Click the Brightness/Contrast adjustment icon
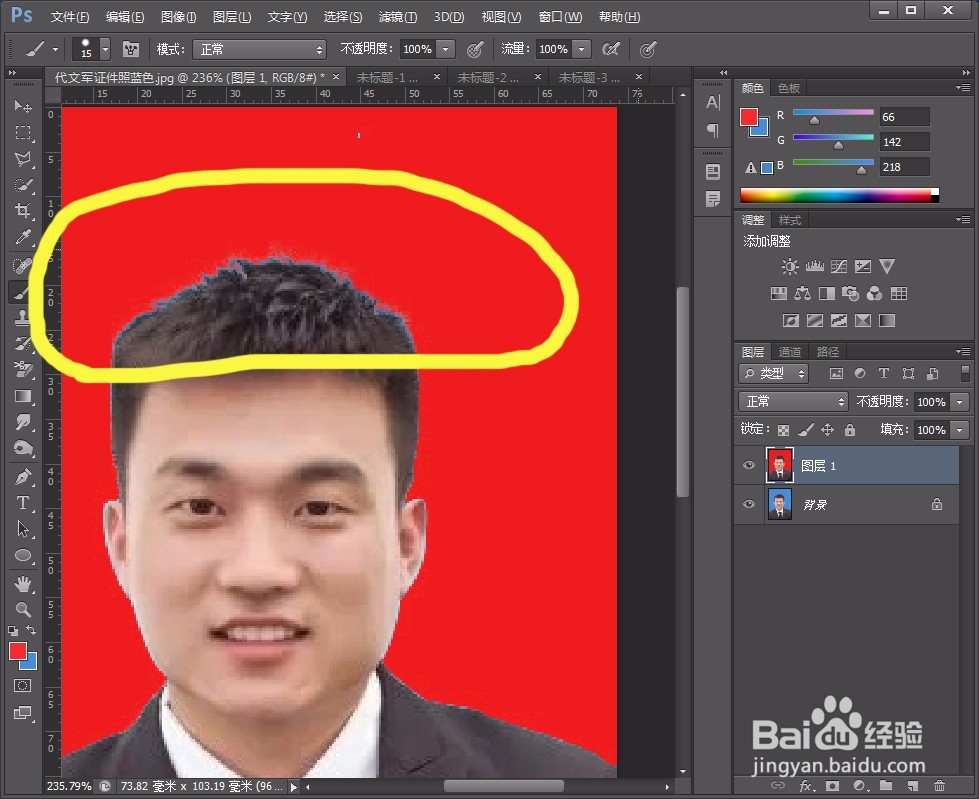This screenshot has width=979, height=799. click(788, 266)
